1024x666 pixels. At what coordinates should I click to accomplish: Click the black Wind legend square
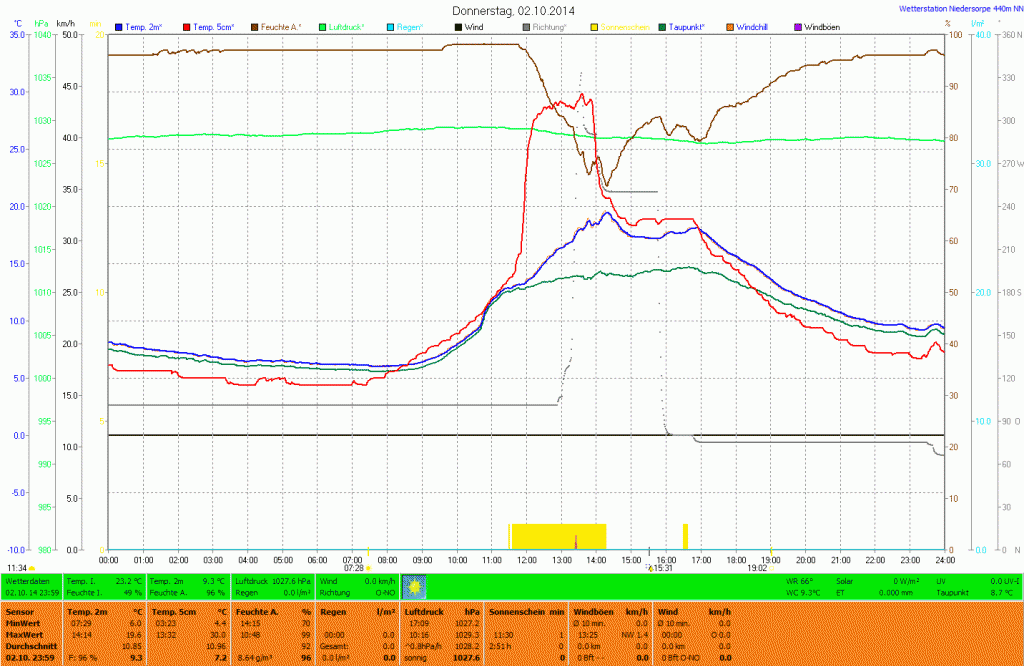click(x=458, y=26)
